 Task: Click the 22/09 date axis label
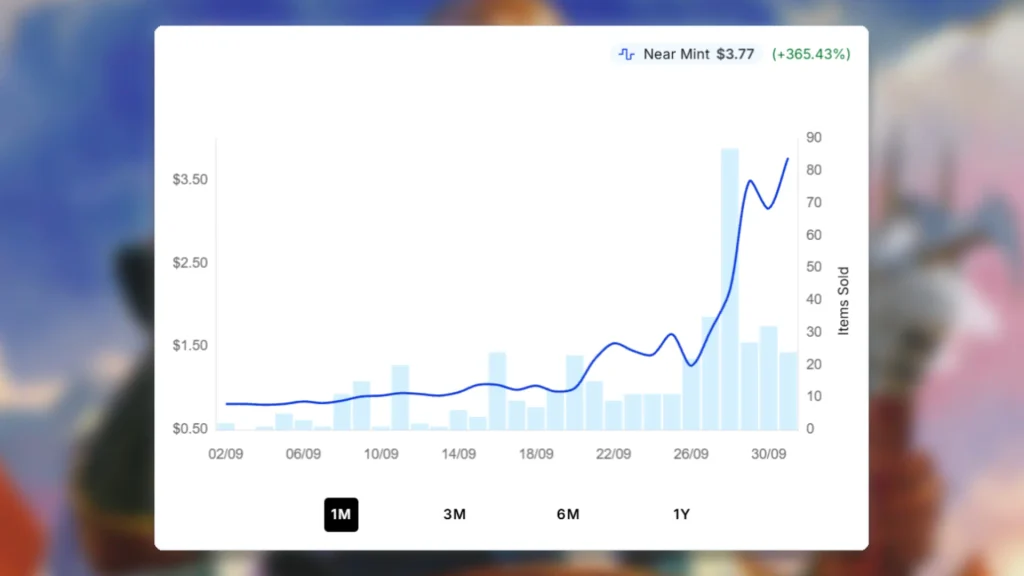coord(613,454)
